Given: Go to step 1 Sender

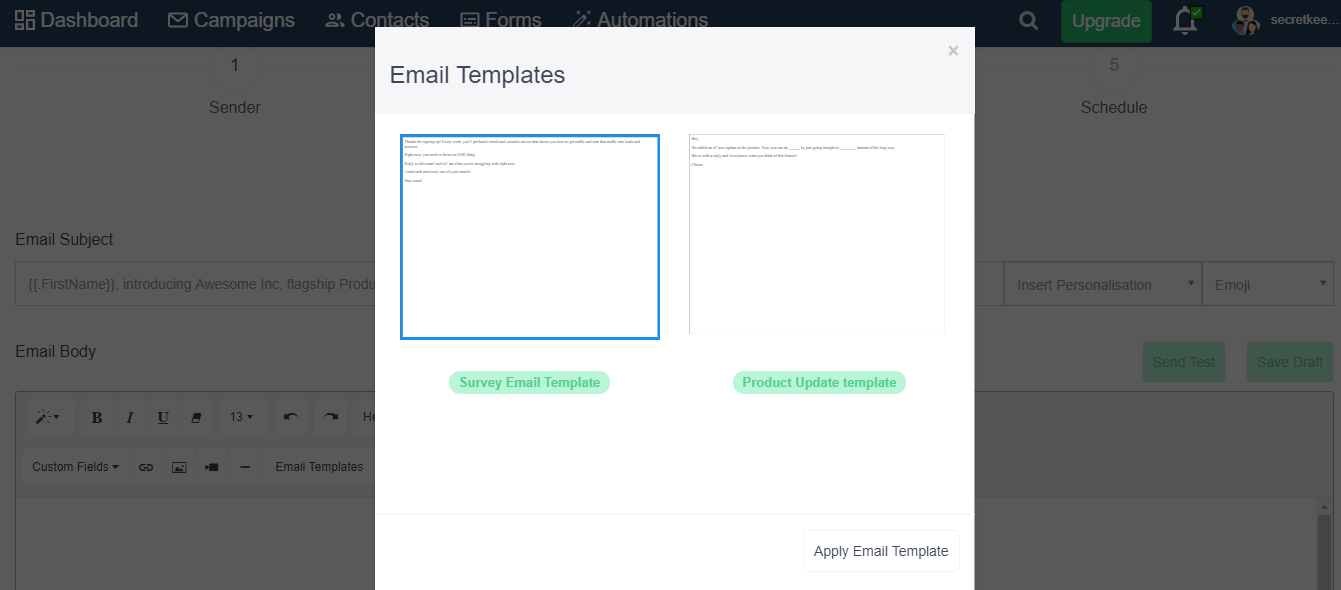Looking at the screenshot, I should coord(235,86).
